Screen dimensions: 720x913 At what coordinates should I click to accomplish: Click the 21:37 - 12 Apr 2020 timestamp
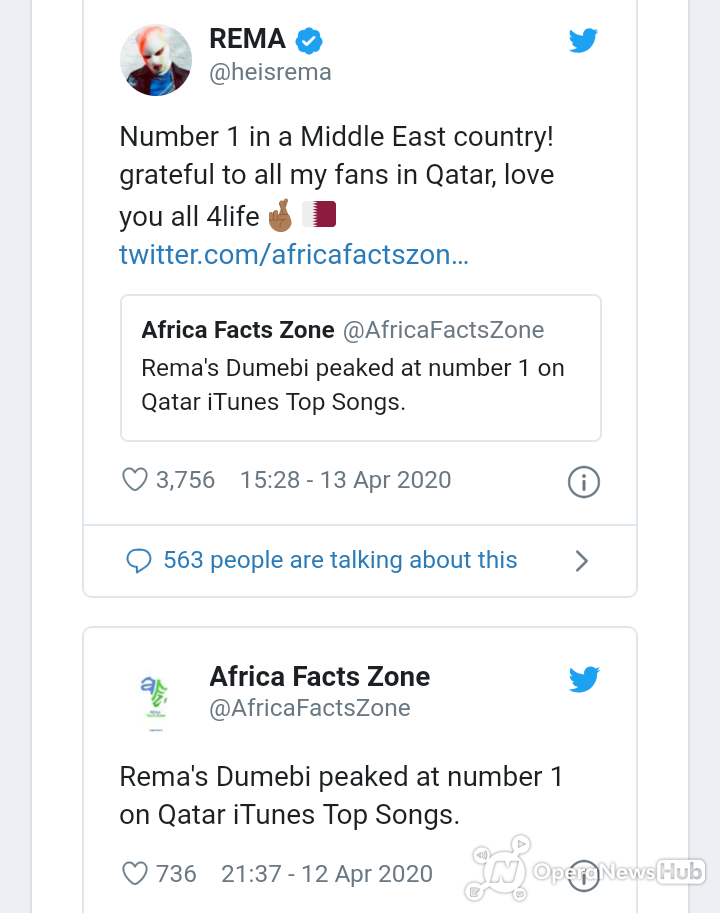(x=327, y=873)
